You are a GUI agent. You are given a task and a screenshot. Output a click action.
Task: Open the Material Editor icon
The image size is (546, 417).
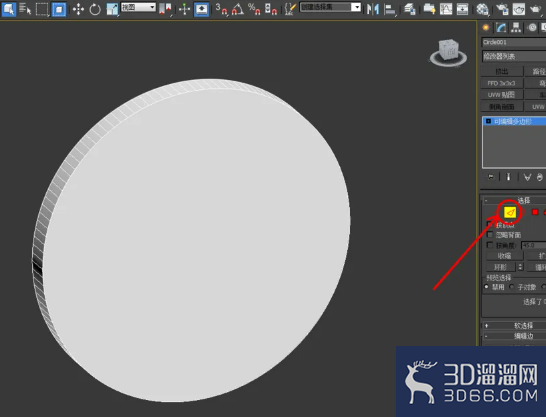[482, 9]
